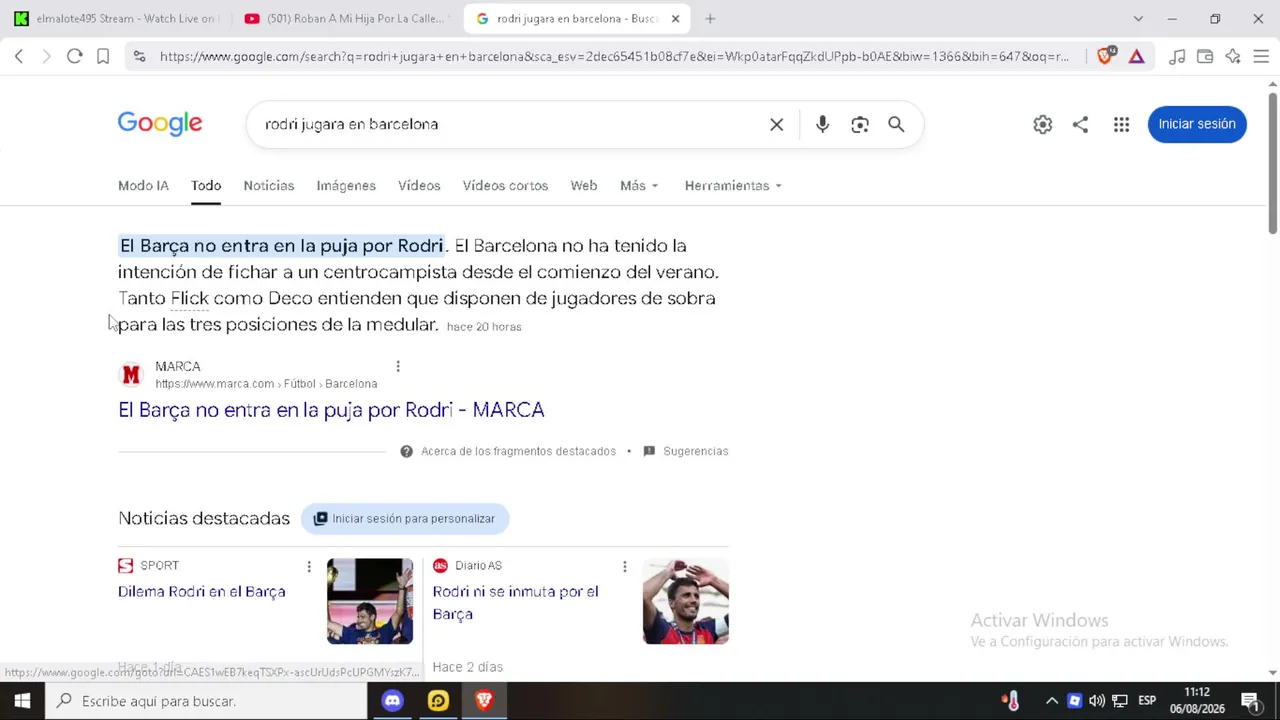The image size is (1280, 720).
Task: Open a new browser tab
Action: pyautogui.click(x=710, y=18)
